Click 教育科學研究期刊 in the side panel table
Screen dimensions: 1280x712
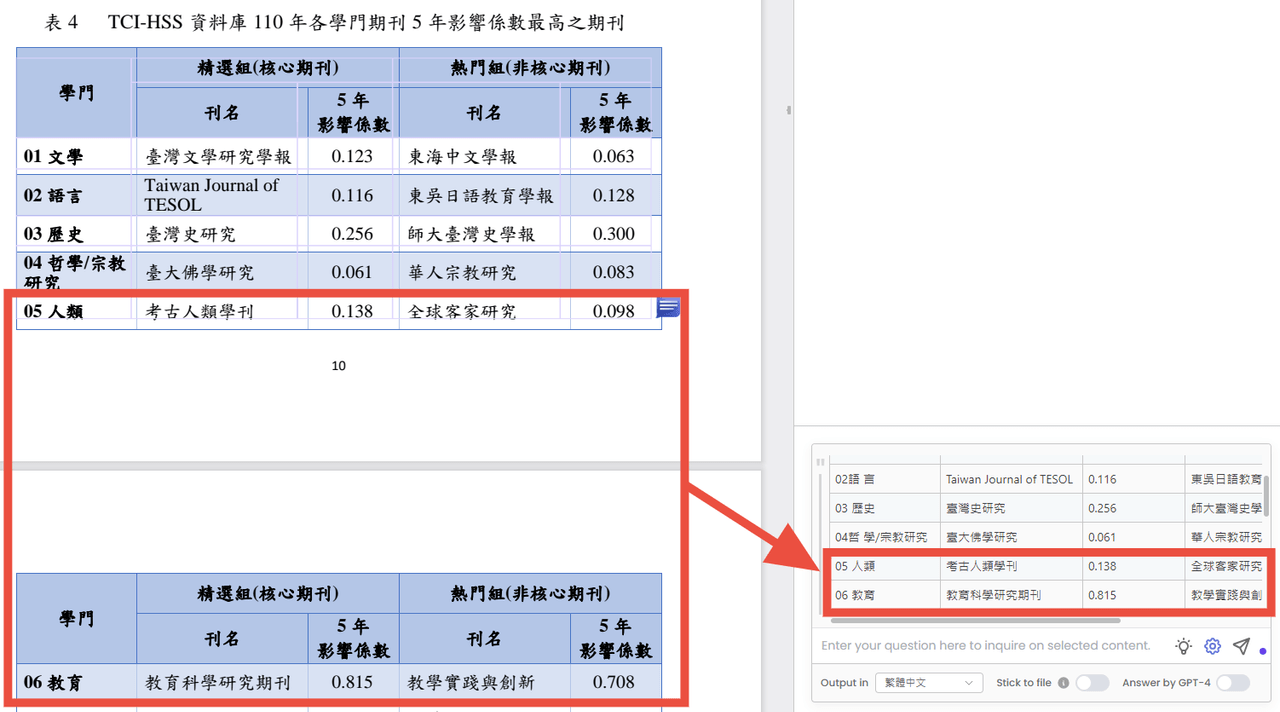993,595
